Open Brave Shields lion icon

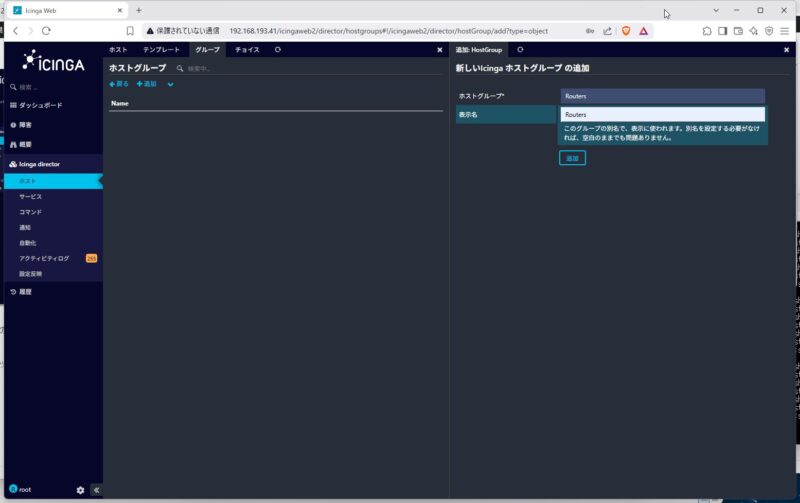click(626, 31)
